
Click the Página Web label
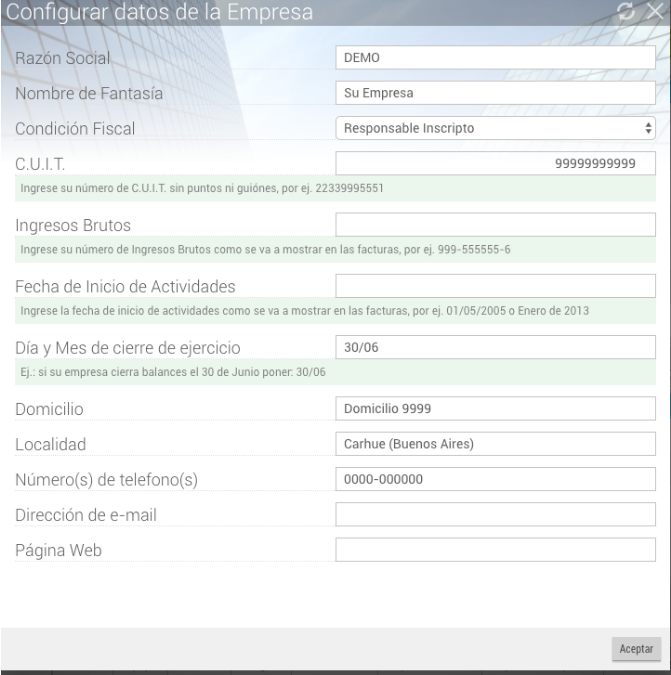pyautogui.click(x=59, y=551)
